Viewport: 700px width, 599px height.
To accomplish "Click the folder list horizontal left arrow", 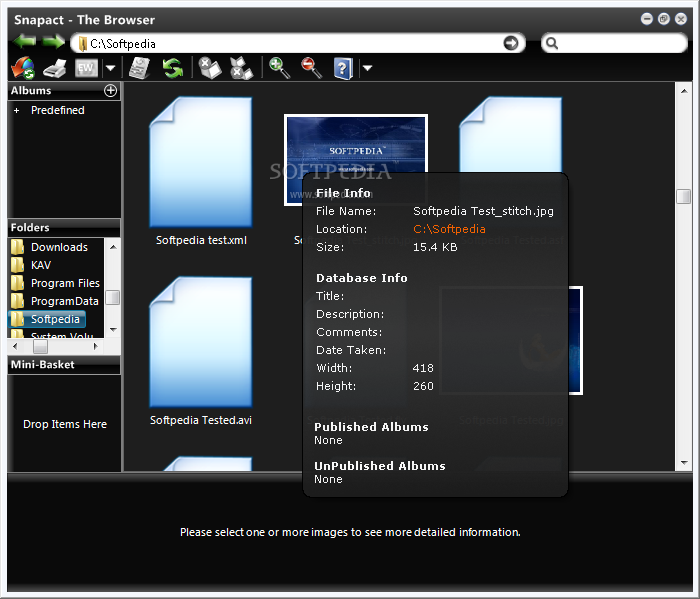I will [15, 346].
